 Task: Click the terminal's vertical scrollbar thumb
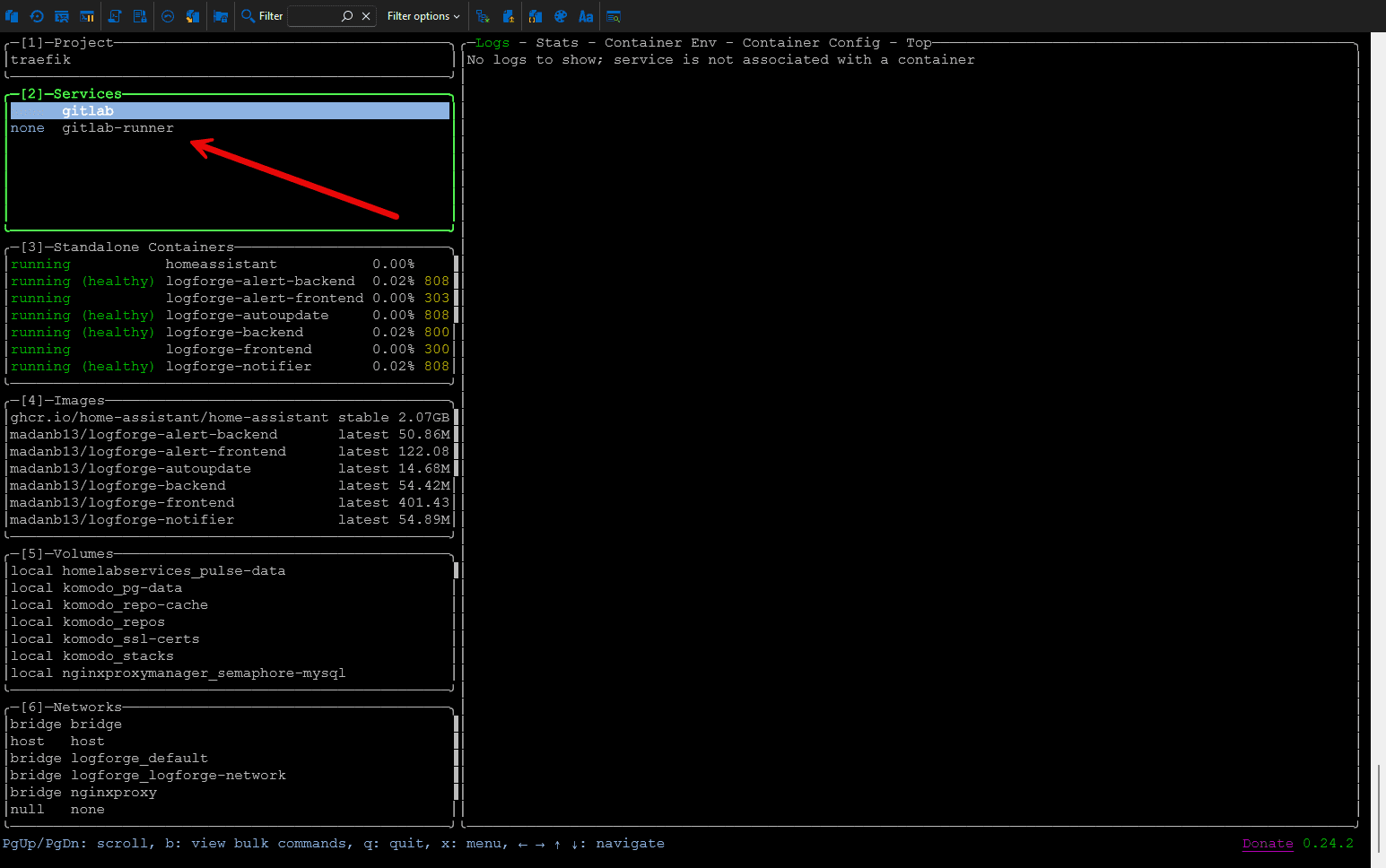[x=1379, y=807]
